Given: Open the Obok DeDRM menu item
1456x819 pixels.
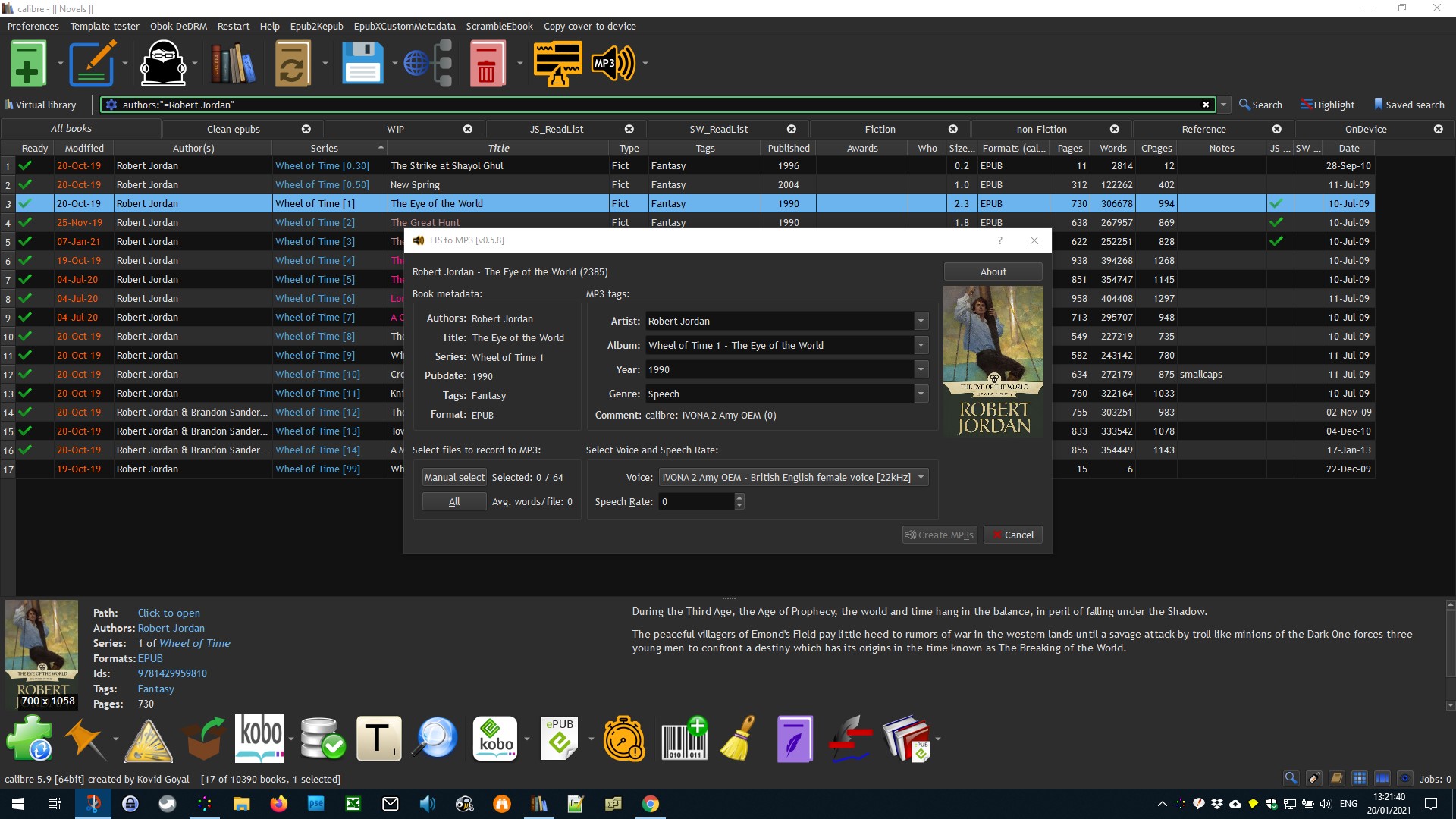Looking at the screenshot, I should click(x=178, y=26).
